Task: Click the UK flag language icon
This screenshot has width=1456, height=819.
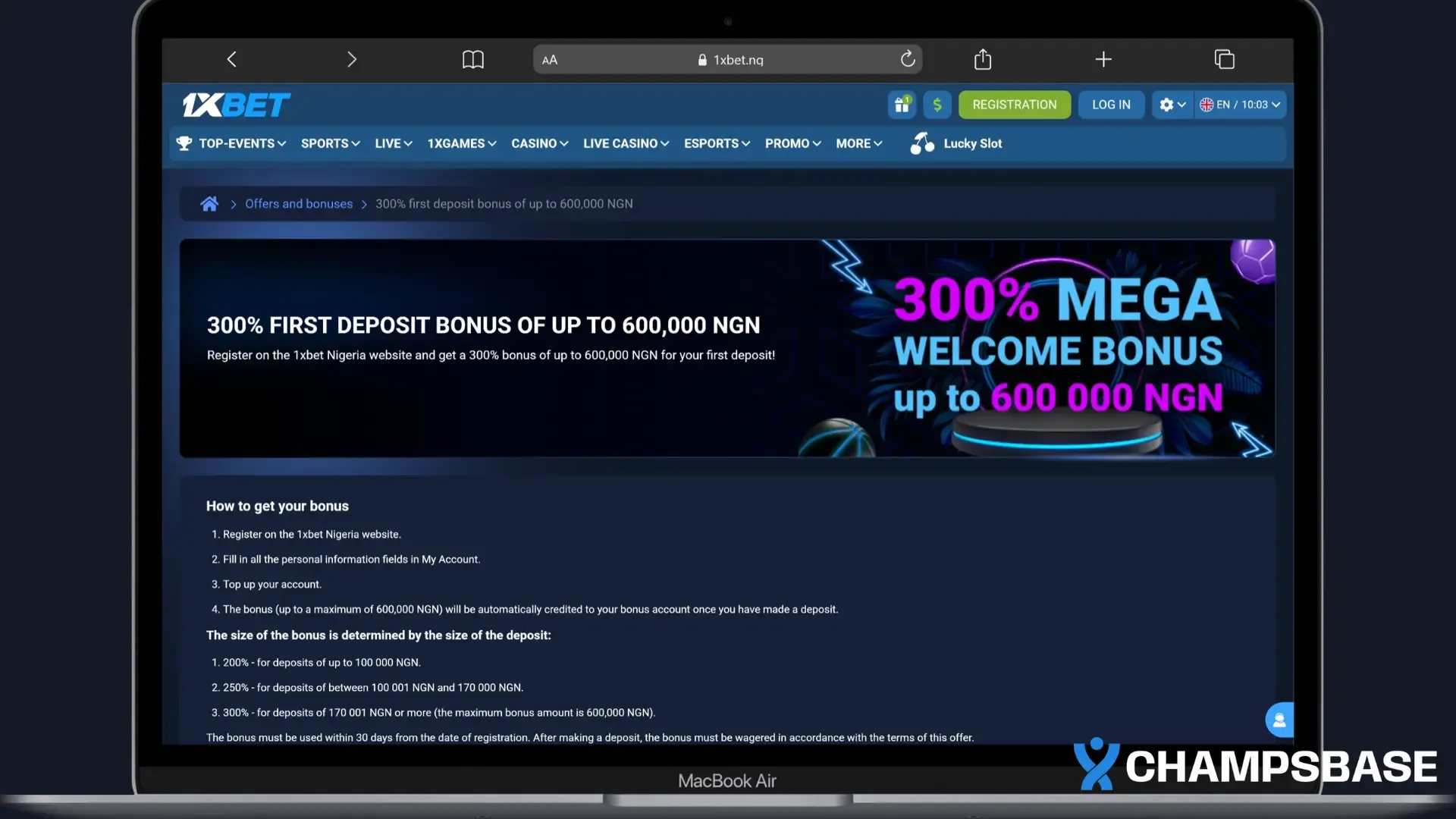Action: coord(1207,105)
